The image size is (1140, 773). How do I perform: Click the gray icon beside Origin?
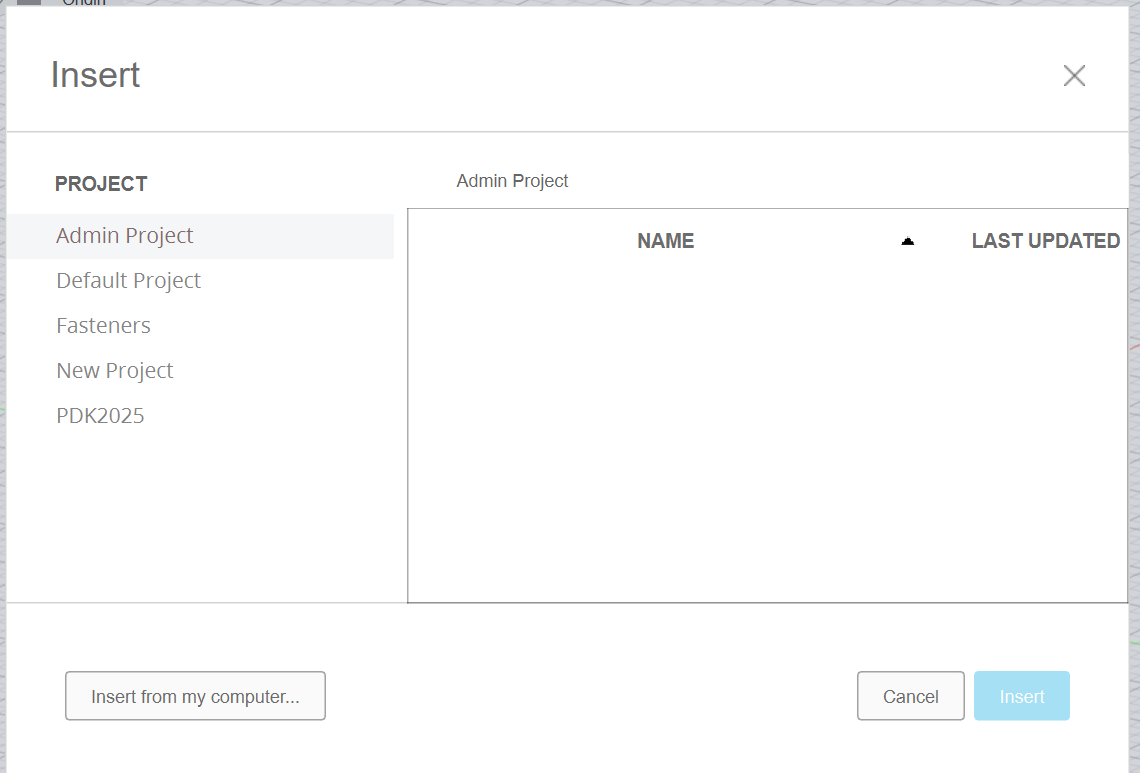[29, 2]
